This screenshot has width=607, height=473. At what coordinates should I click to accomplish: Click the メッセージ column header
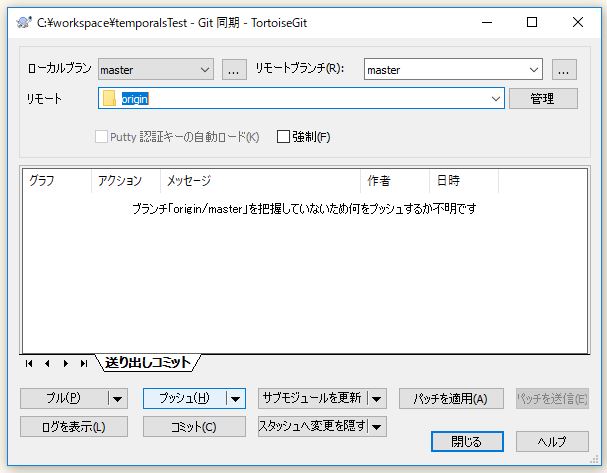point(260,181)
